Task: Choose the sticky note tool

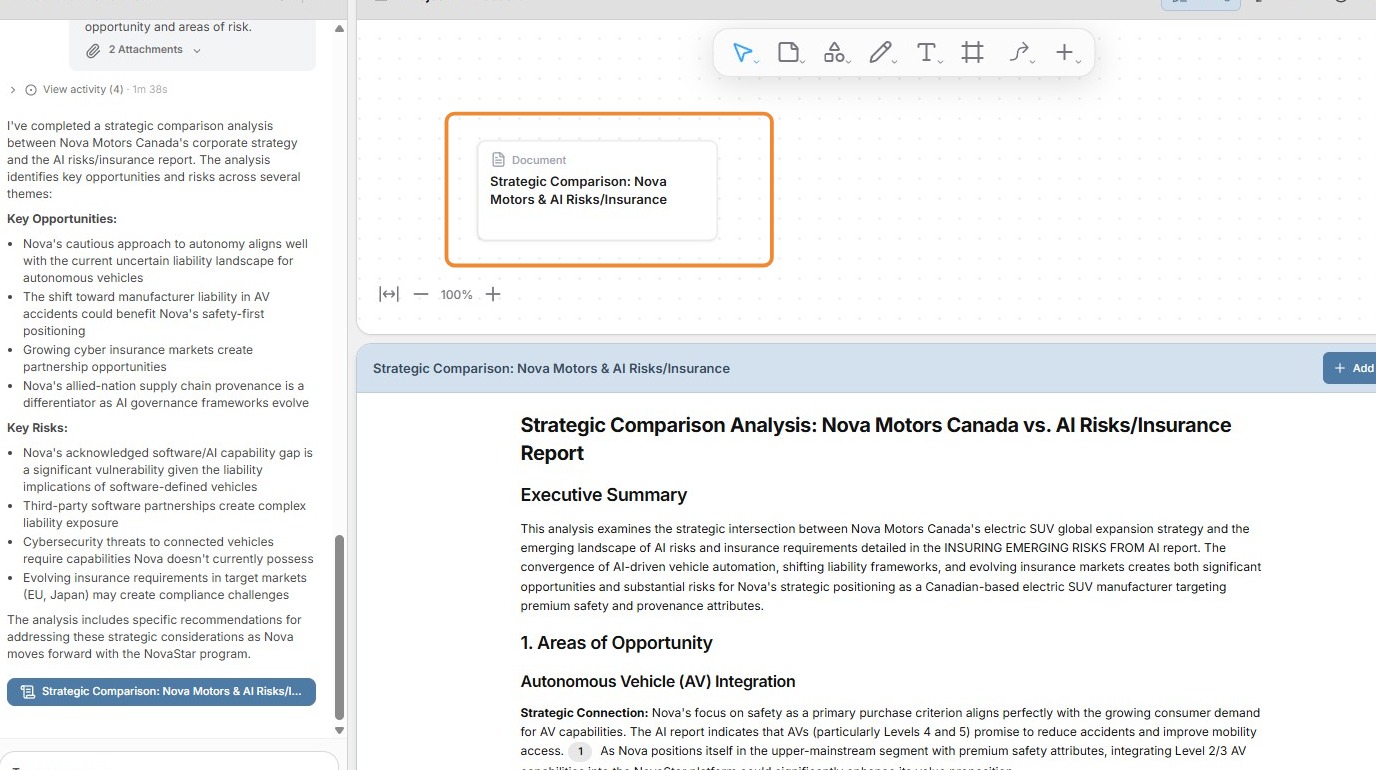Action: coord(789,53)
